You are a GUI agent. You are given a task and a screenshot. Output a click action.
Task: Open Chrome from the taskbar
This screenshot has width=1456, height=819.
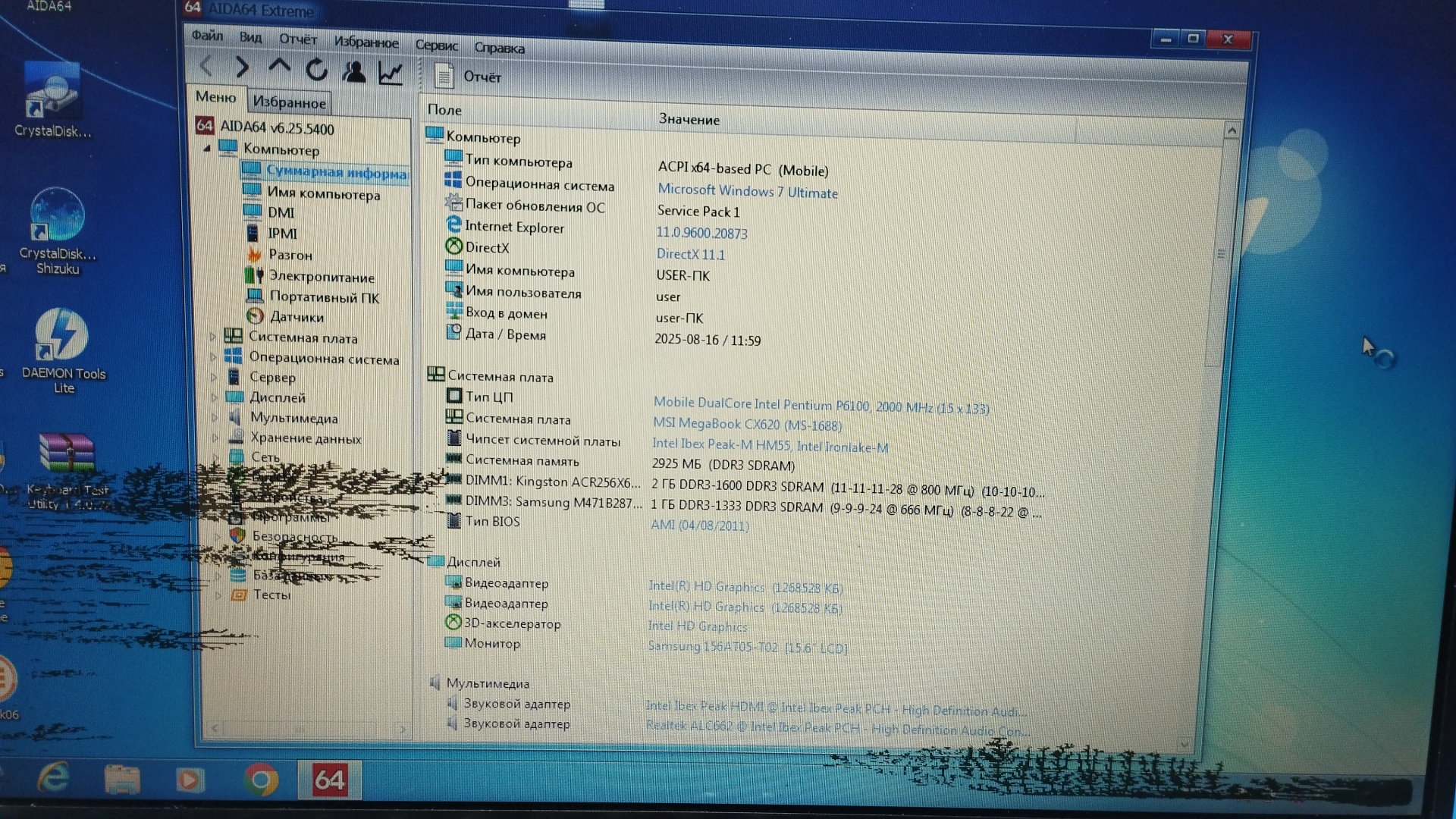click(x=260, y=780)
